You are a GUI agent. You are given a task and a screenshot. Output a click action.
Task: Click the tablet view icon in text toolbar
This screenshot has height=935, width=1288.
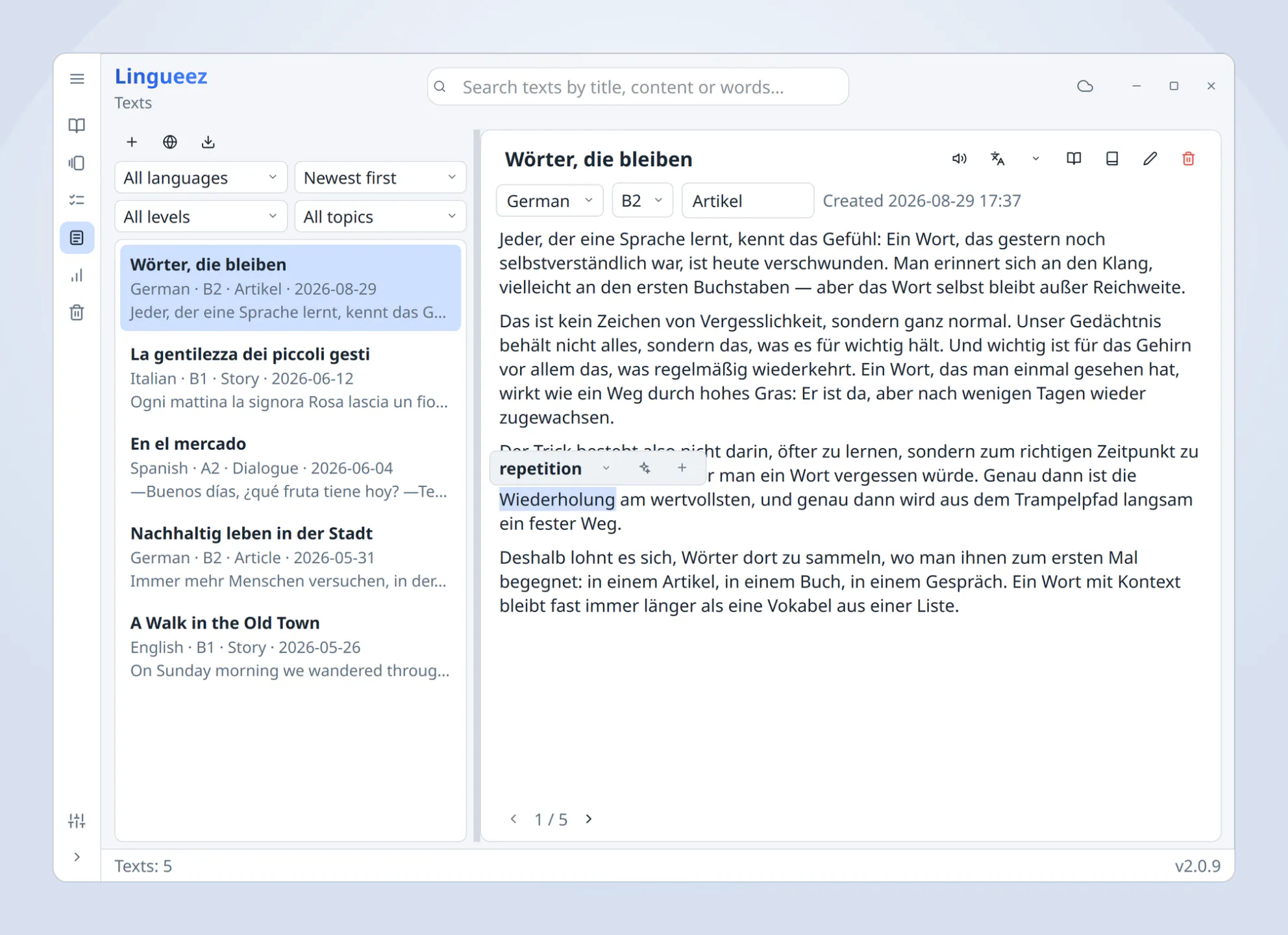pos(1112,159)
